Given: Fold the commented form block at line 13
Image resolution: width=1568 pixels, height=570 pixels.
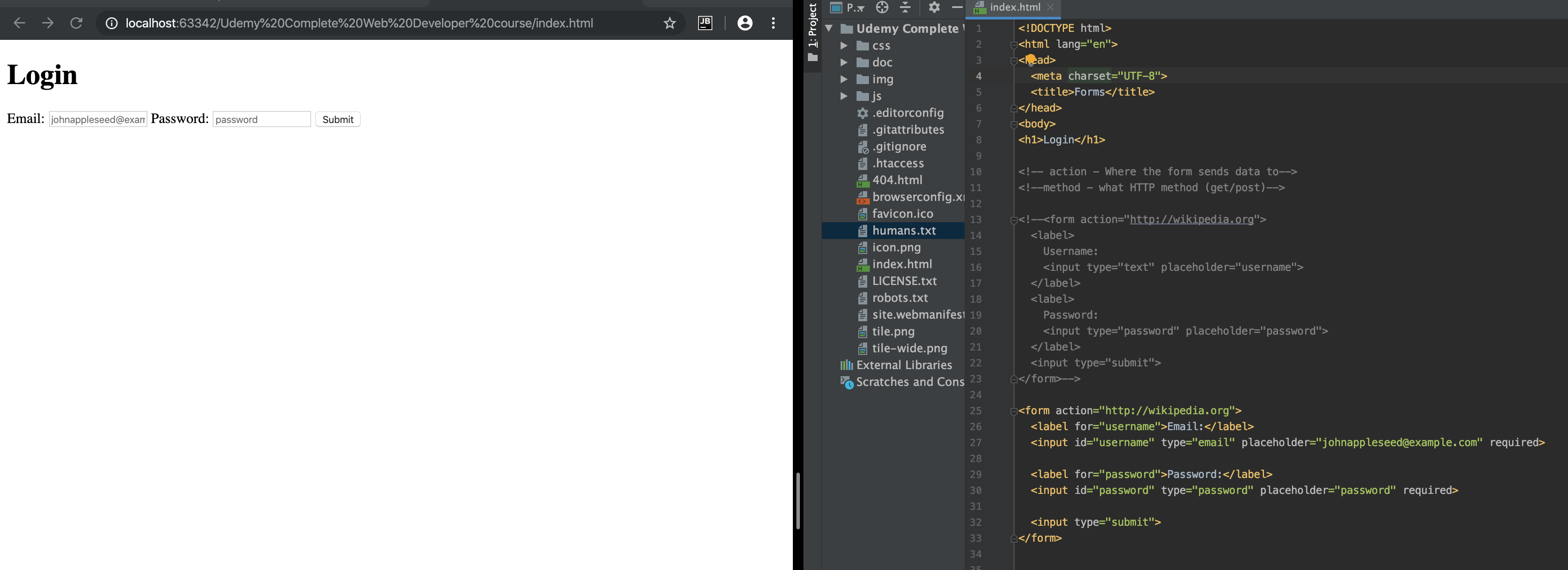Looking at the screenshot, I should tap(1014, 220).
